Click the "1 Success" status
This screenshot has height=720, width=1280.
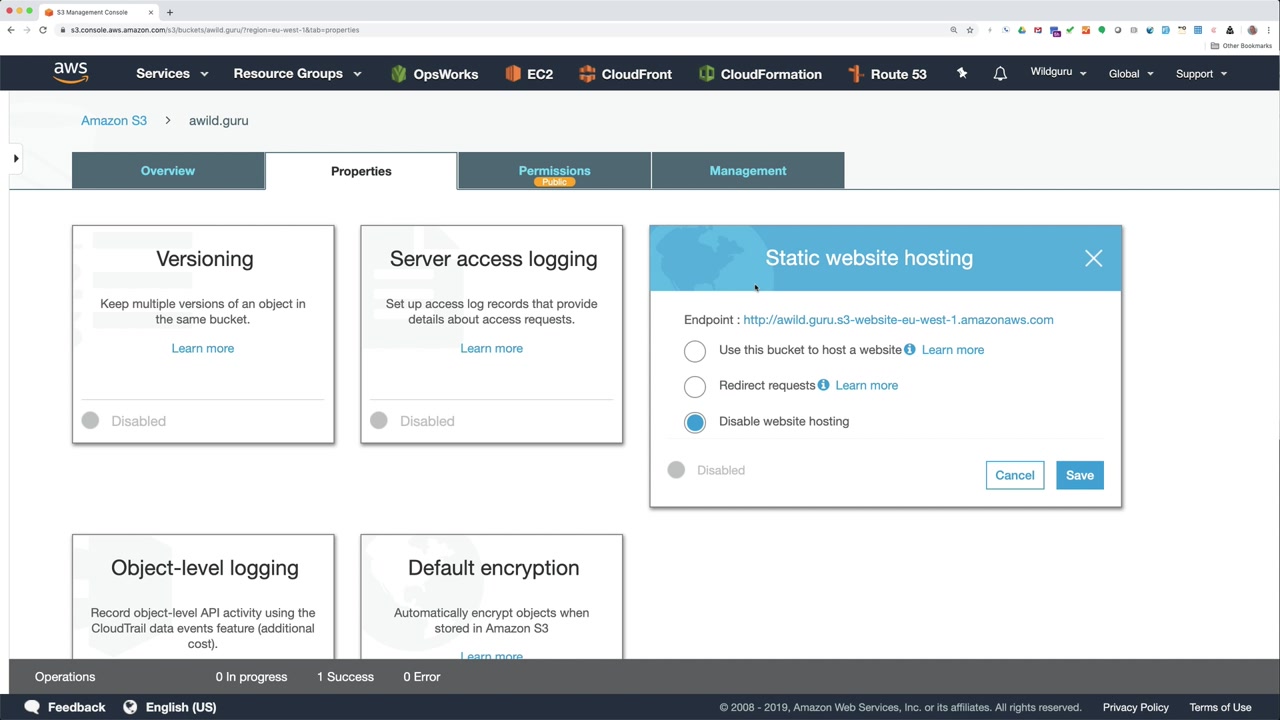pos(345,677)
